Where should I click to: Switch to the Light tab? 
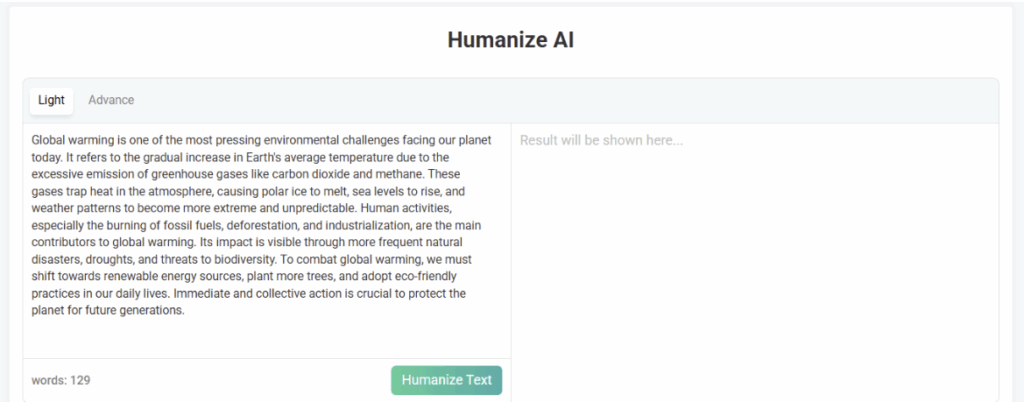pos(51,100)
